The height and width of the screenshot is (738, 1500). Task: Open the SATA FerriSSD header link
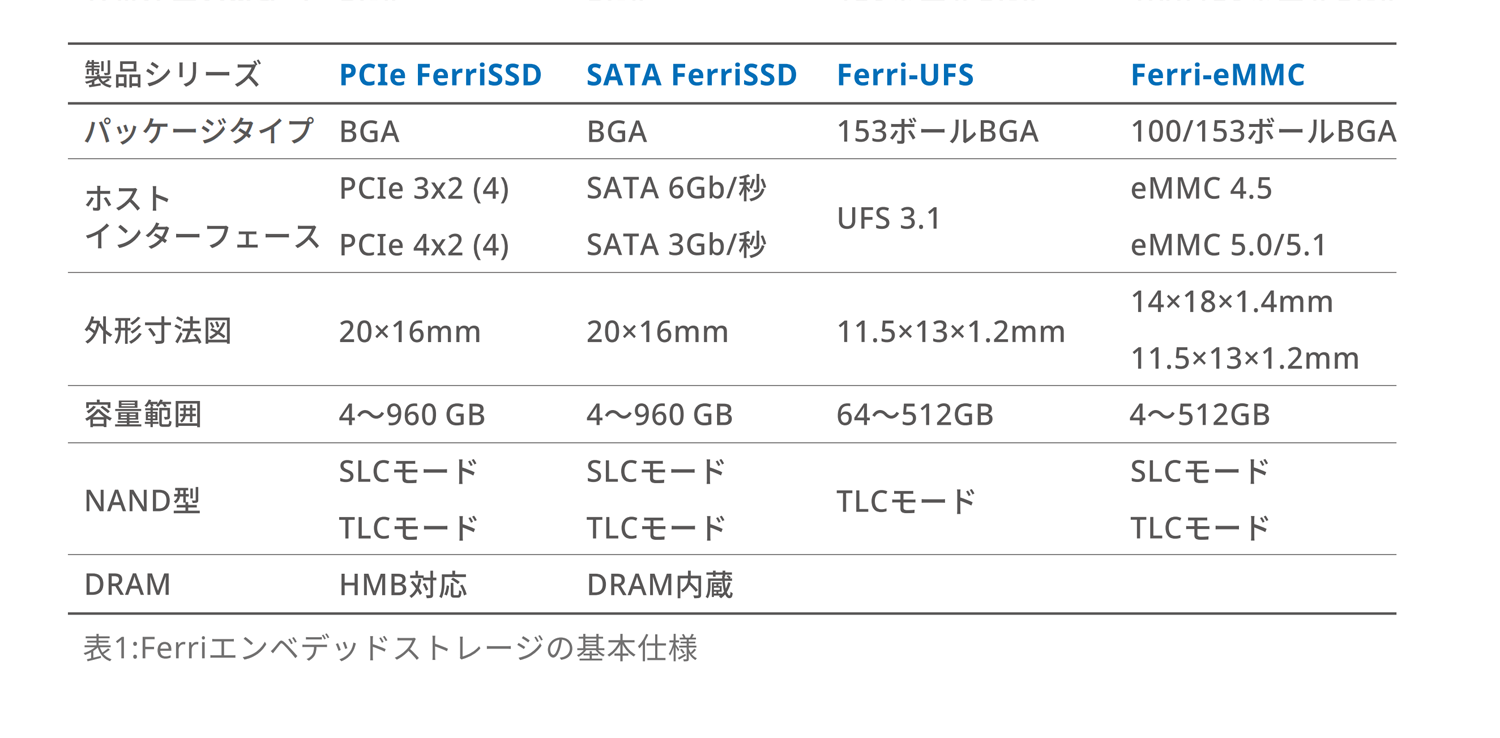[x=691, y=75]
